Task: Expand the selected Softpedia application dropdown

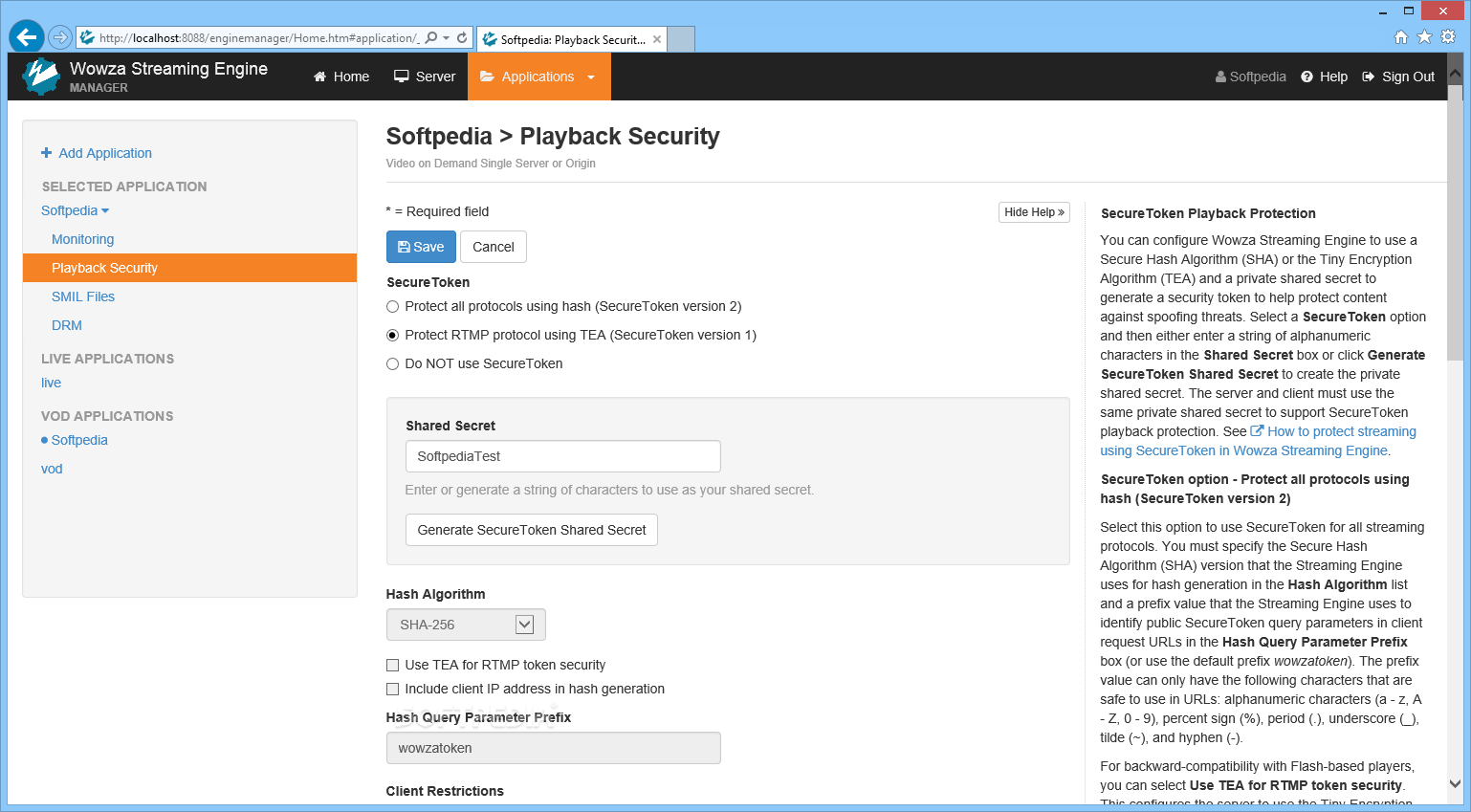Action: [76, 210]
